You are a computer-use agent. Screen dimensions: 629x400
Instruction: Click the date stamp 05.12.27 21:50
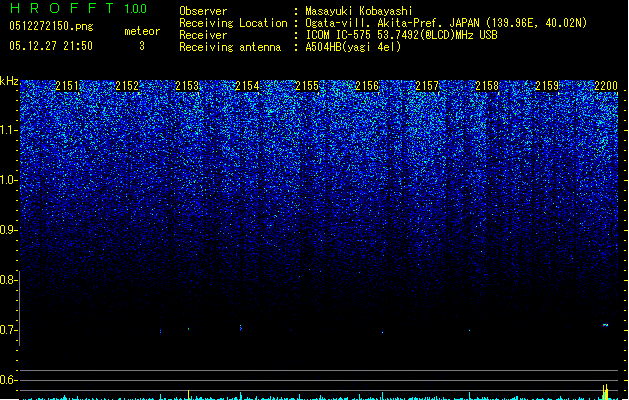pyautogui.click(x=51, y=46)
